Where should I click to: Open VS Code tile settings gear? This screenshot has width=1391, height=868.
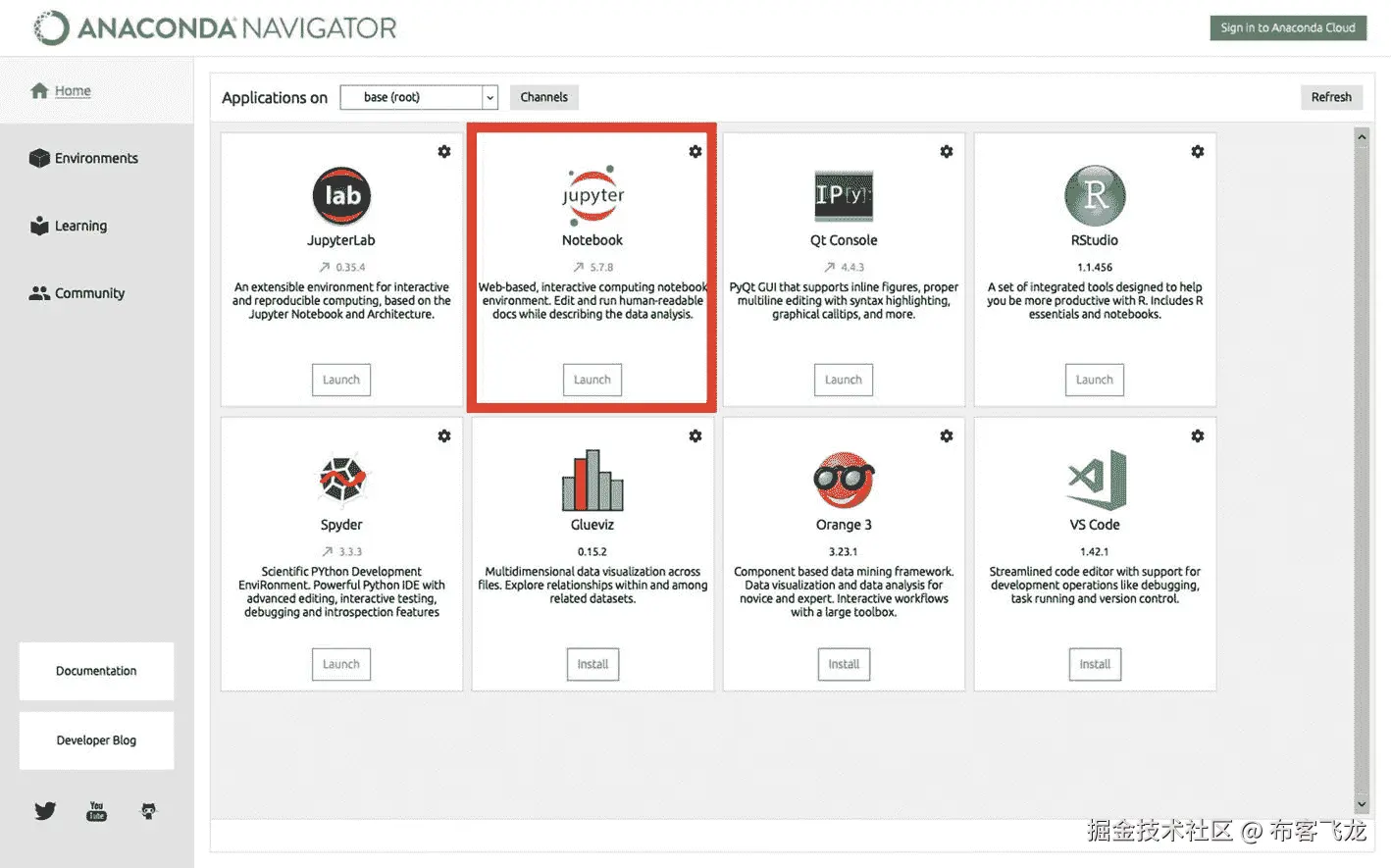tap(1198, 436)
